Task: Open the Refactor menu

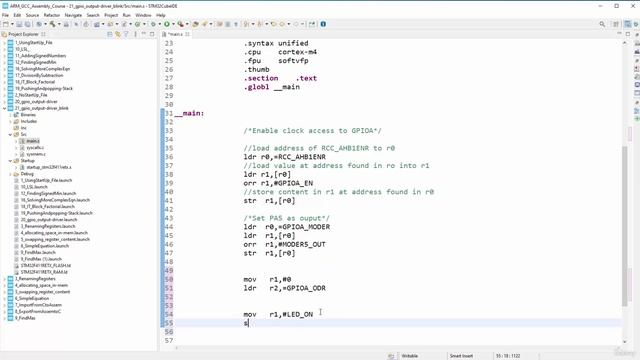Action: pos(52,15)
